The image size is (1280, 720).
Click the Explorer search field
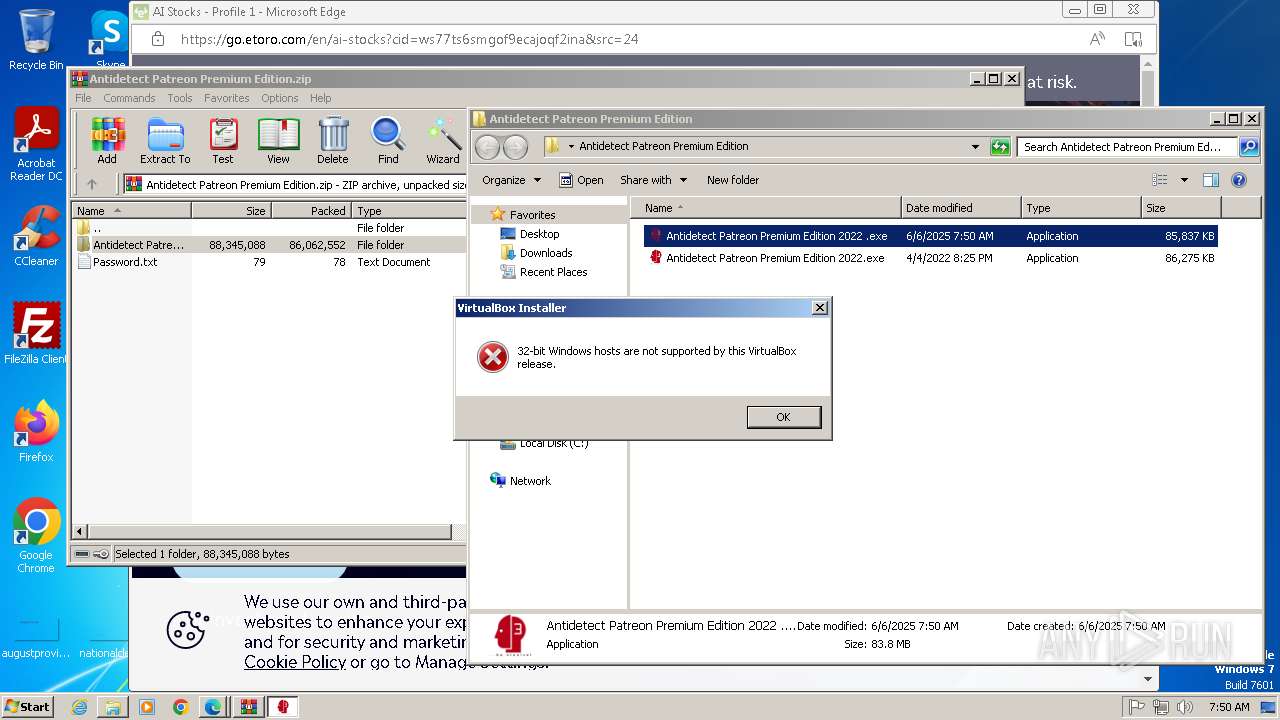pos(1127,147)
